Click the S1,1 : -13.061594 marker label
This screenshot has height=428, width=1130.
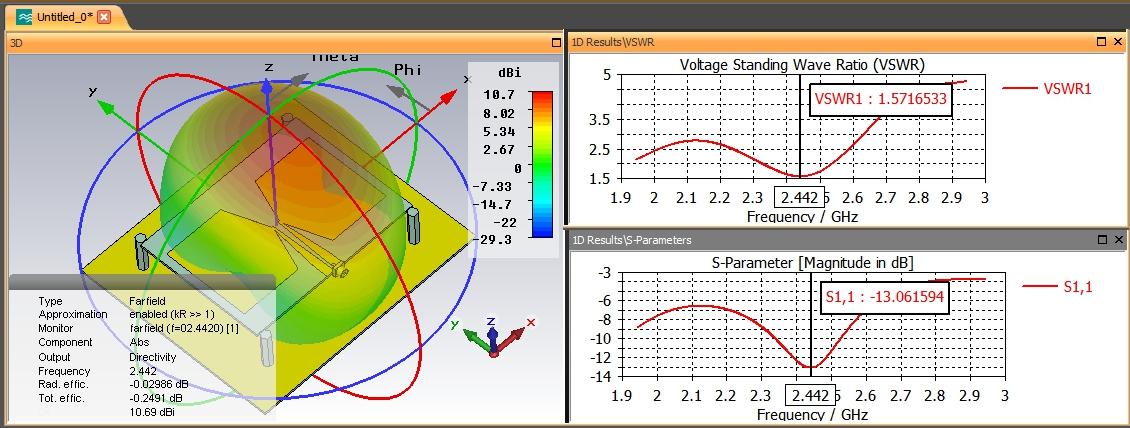(x=885, y=297)
